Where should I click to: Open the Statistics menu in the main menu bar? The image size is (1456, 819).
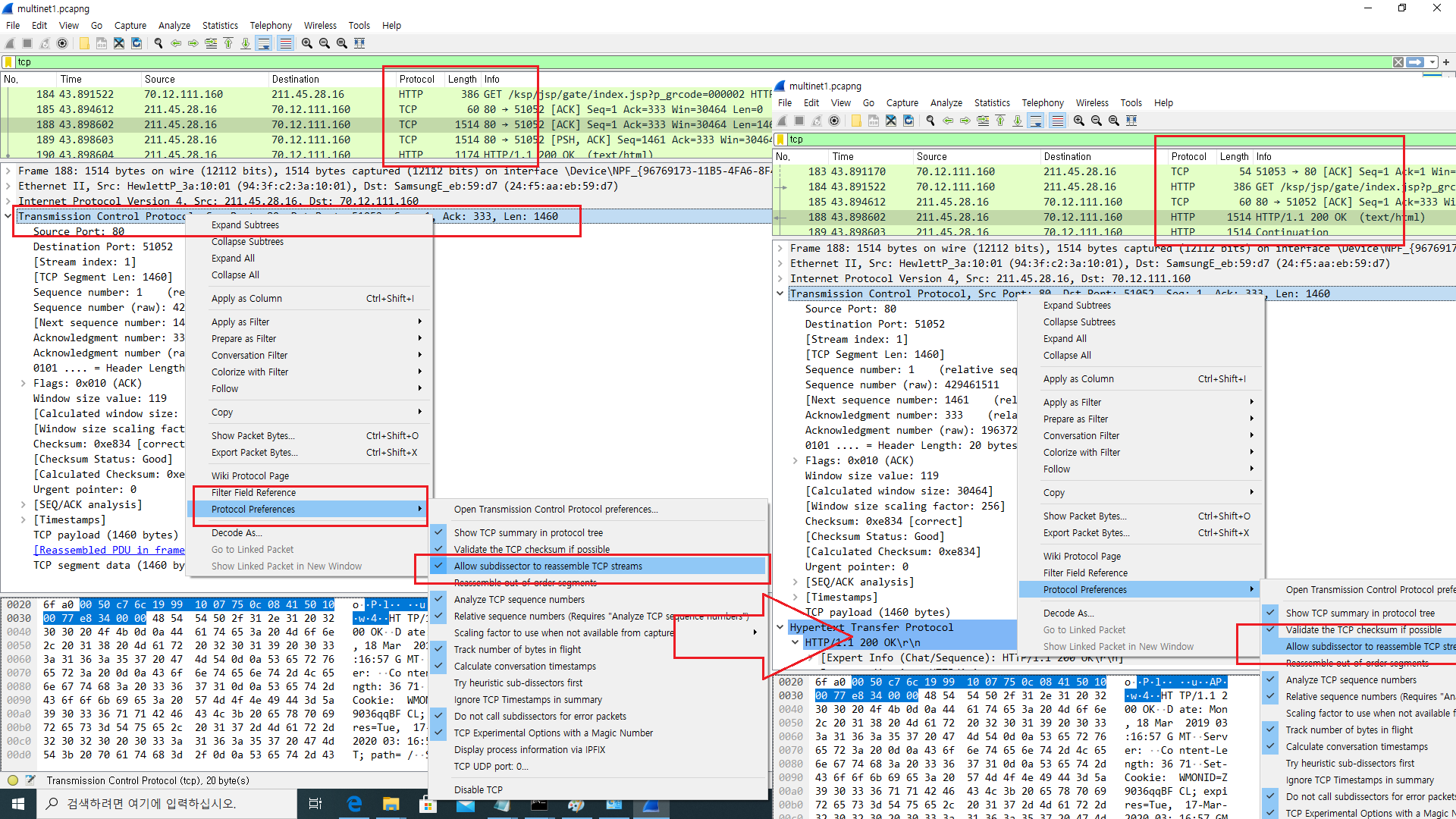pos(220,25)
